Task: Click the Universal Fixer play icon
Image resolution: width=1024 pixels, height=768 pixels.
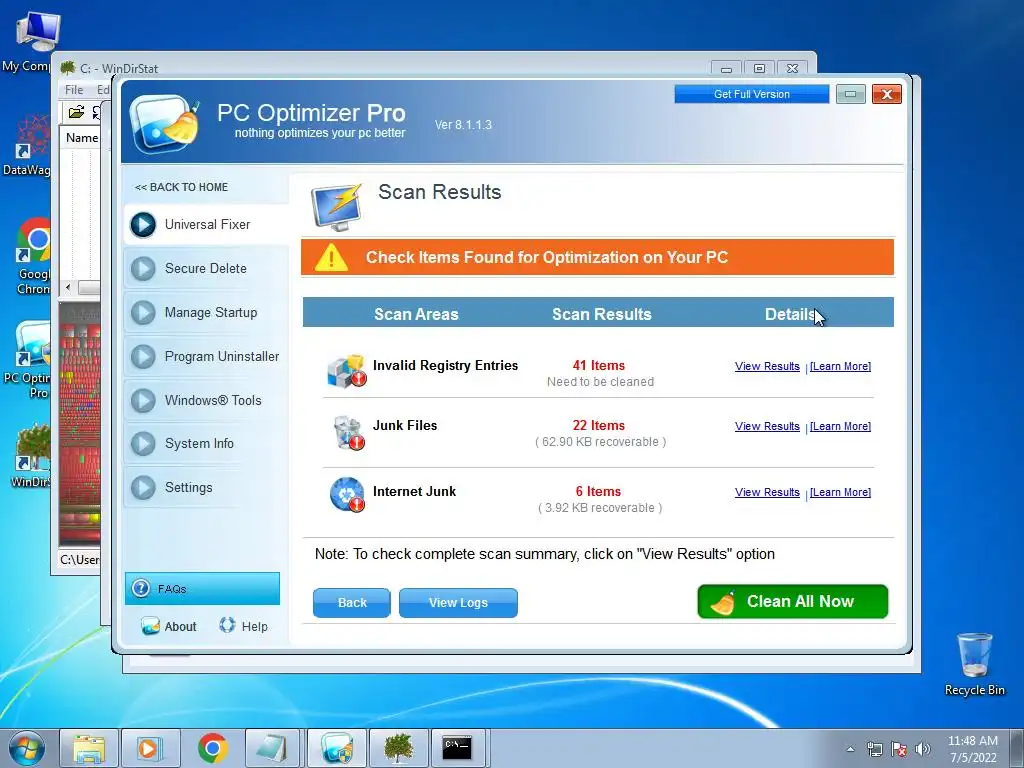Action: pyautogui.click(x=143, y=225)
